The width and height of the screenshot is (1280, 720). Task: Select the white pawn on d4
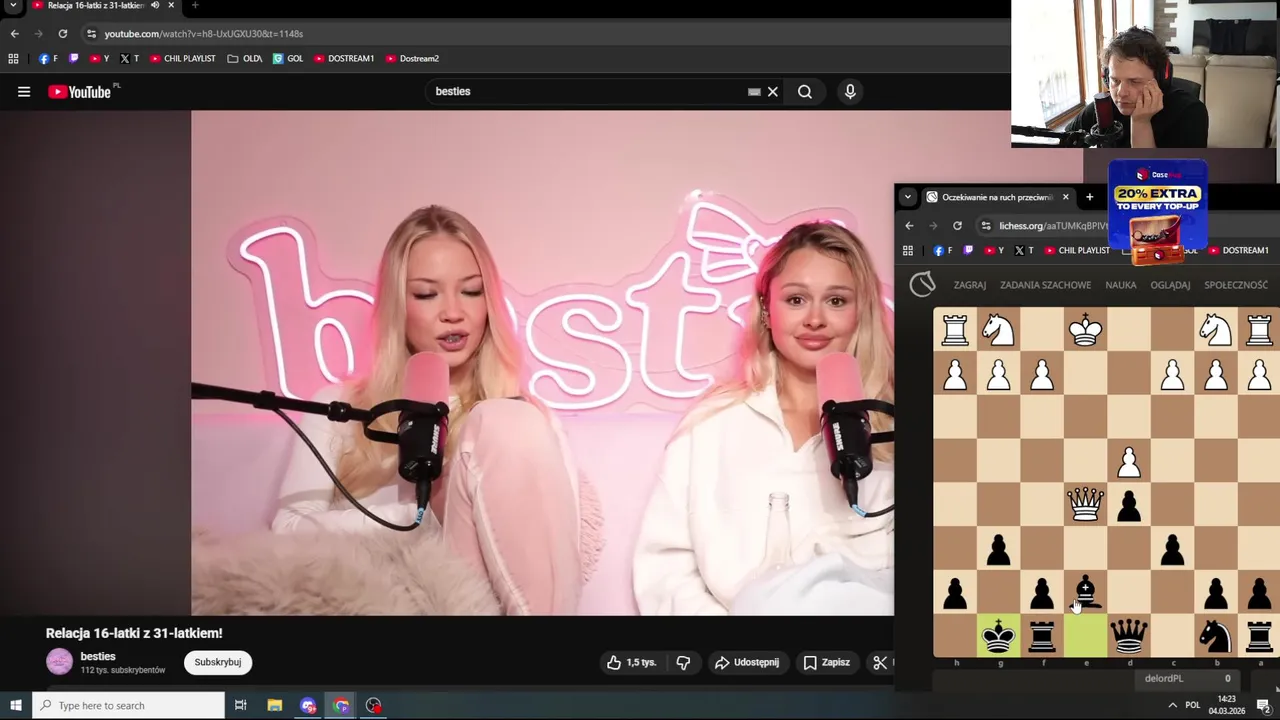tap(1129, 460)
